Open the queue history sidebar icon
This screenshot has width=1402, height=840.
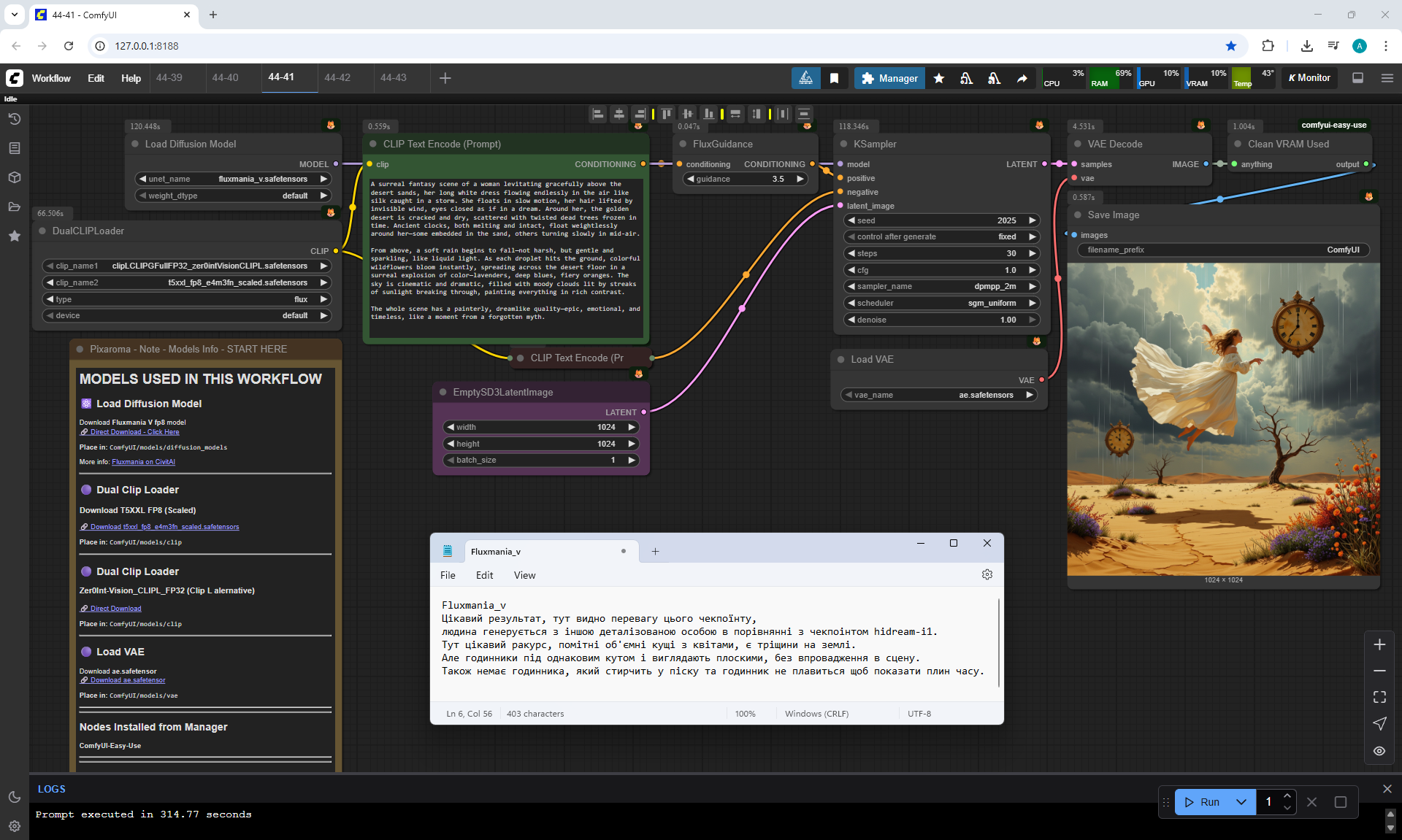coord(14,119)
